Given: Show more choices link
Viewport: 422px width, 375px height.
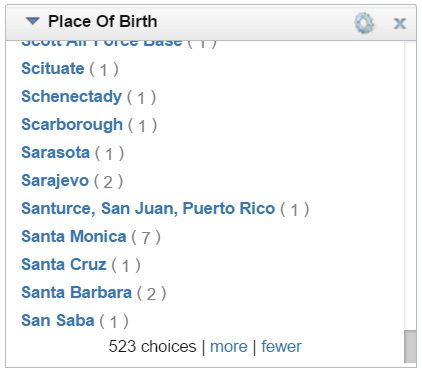Looking at the screenshot, I should click(229, 346).
